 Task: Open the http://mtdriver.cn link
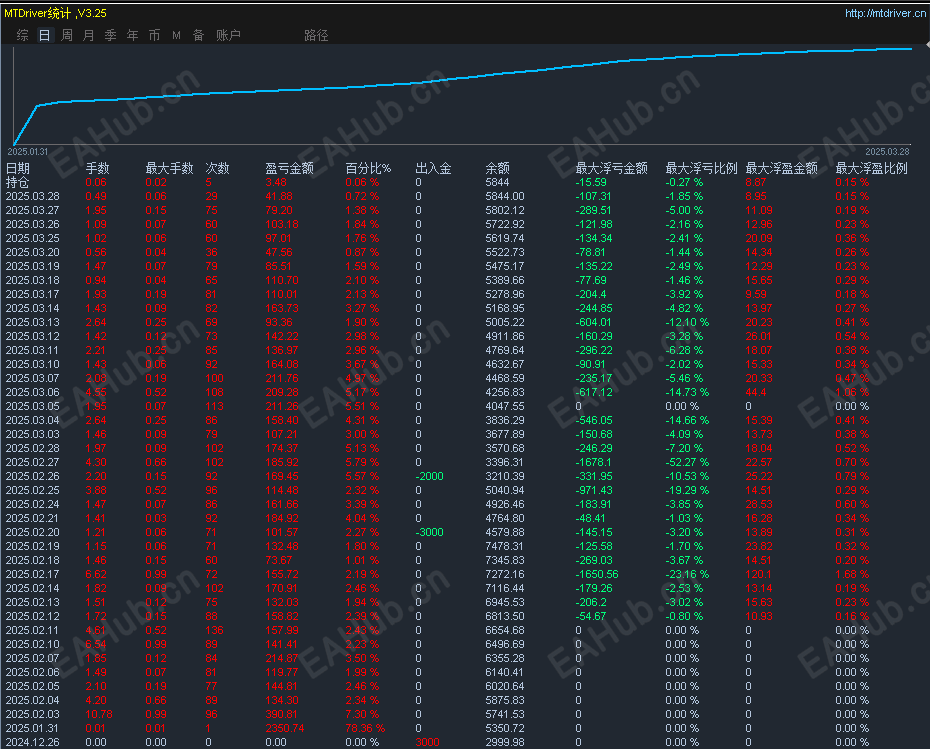tap(885, 13)
